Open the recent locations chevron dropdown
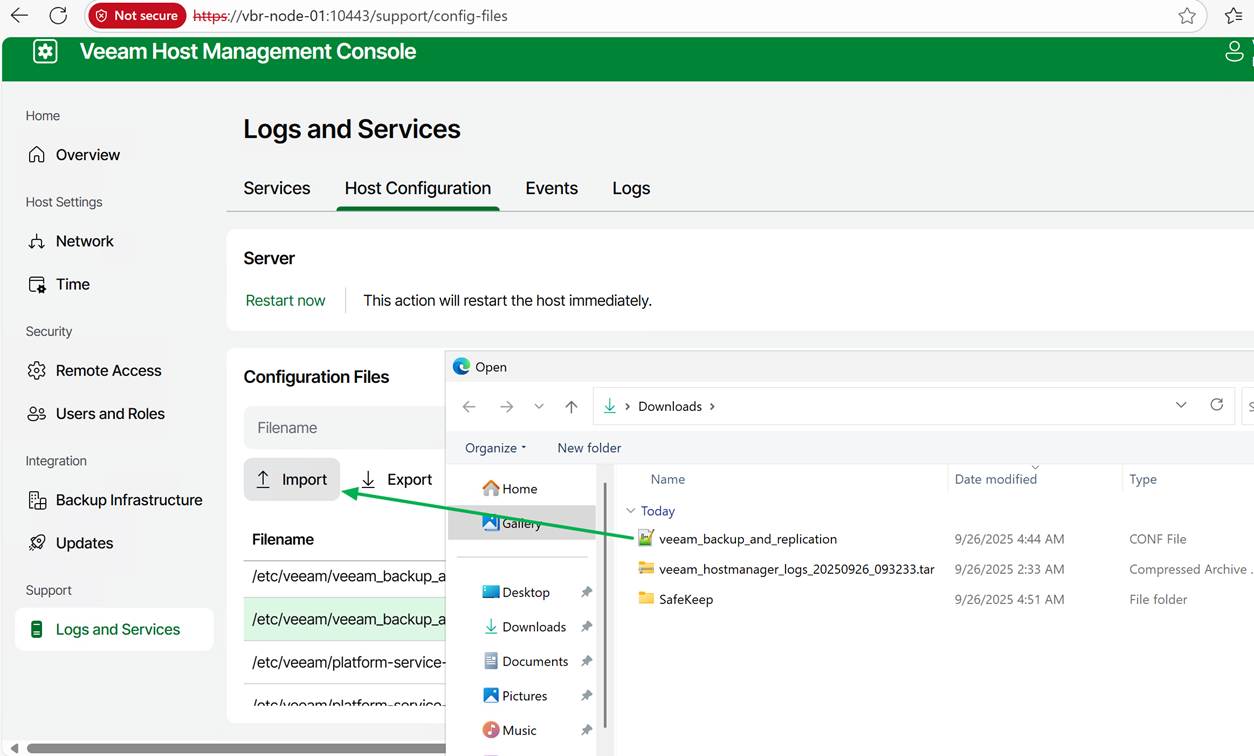 [x=539, y=406]
